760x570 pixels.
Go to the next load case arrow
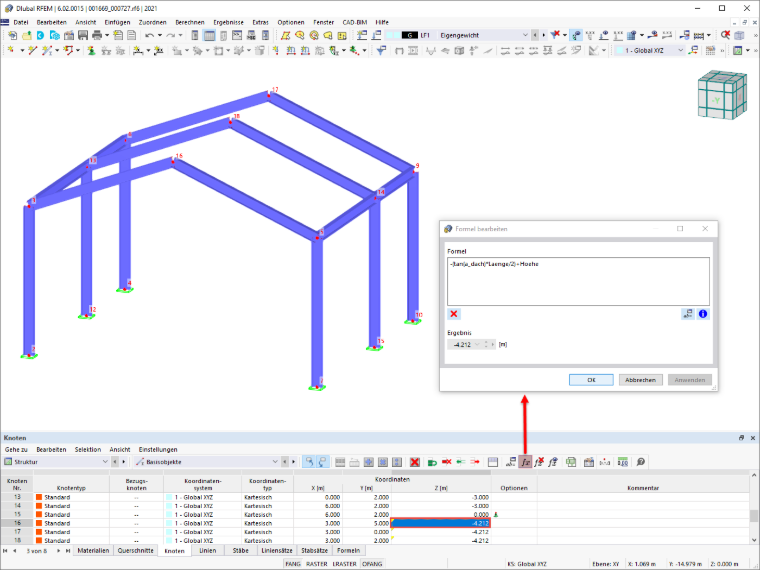[x=544, y=35]
